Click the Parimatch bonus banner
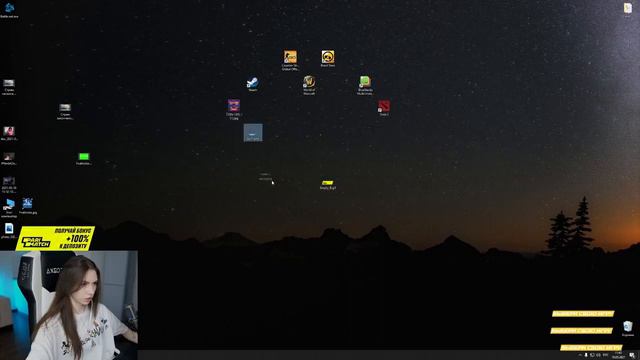The height and width of the screenshot is (360, 640). point(56,238)
